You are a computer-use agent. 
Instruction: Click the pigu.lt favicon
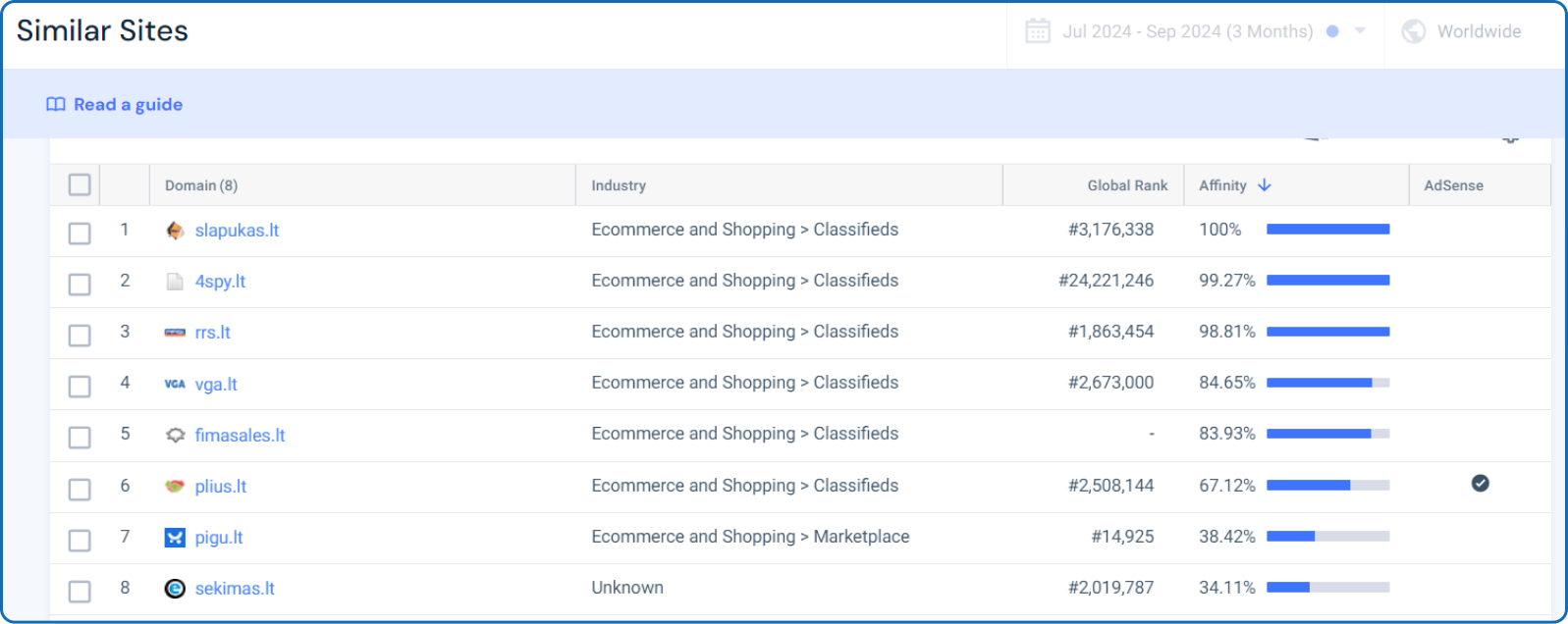[x=175, y=537]
